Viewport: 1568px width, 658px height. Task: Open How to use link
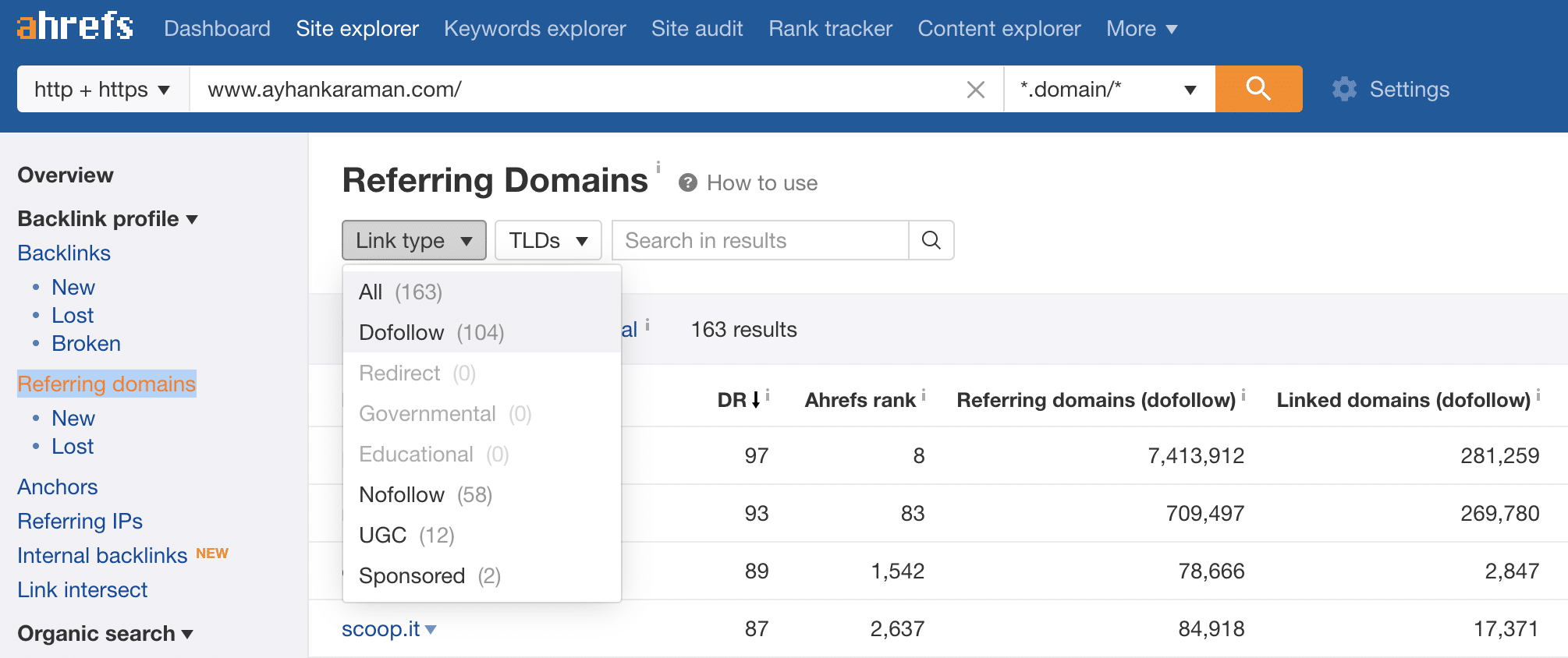pos(762,183)
